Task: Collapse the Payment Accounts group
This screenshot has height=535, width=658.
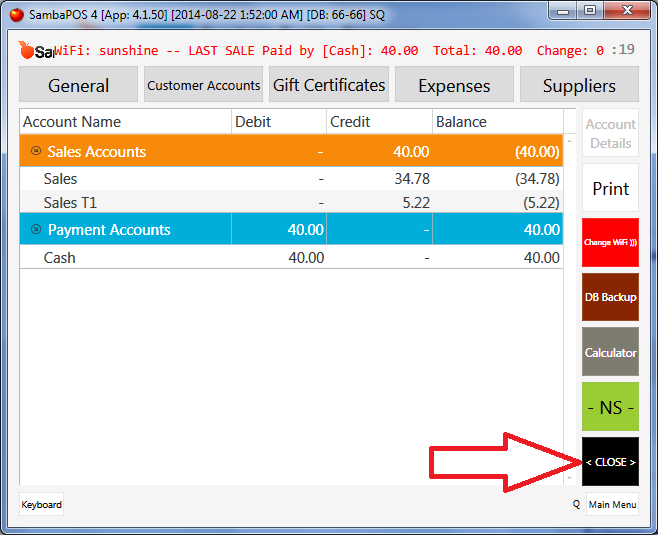Action: coord(36,229)
